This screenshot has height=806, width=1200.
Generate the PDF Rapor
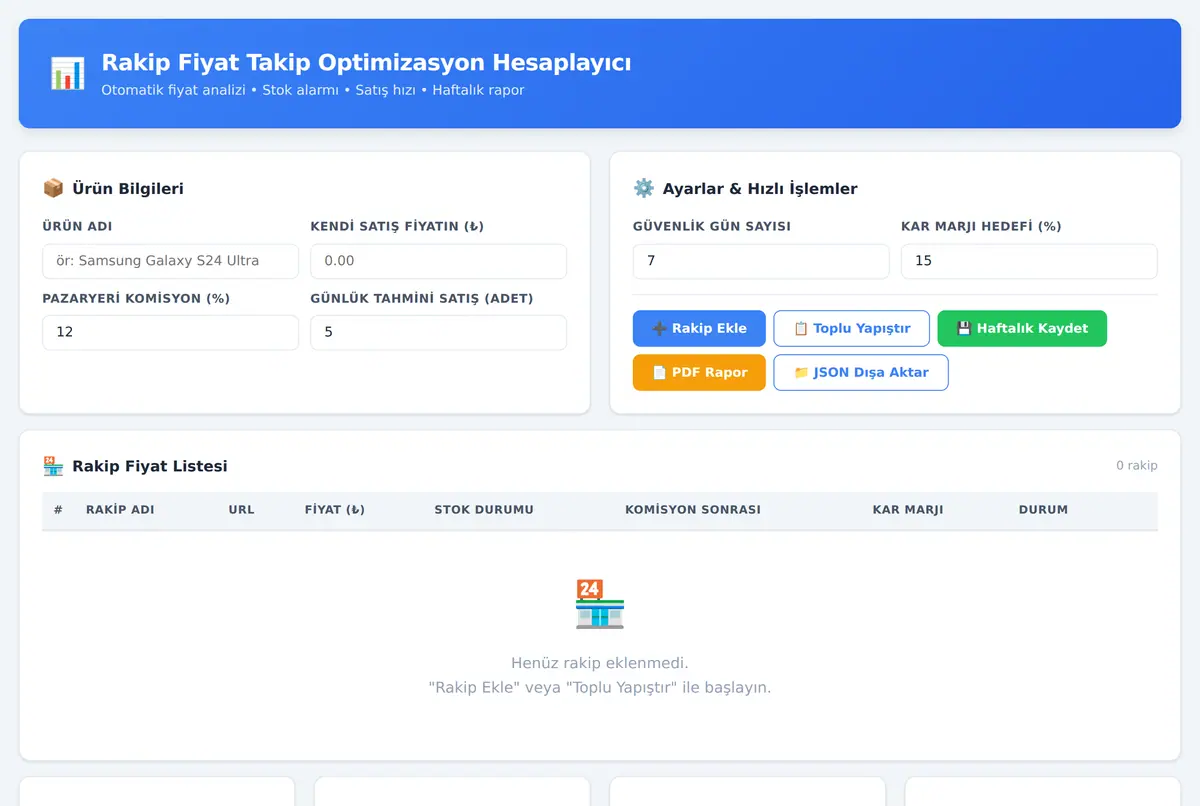[x=699, y=372]
